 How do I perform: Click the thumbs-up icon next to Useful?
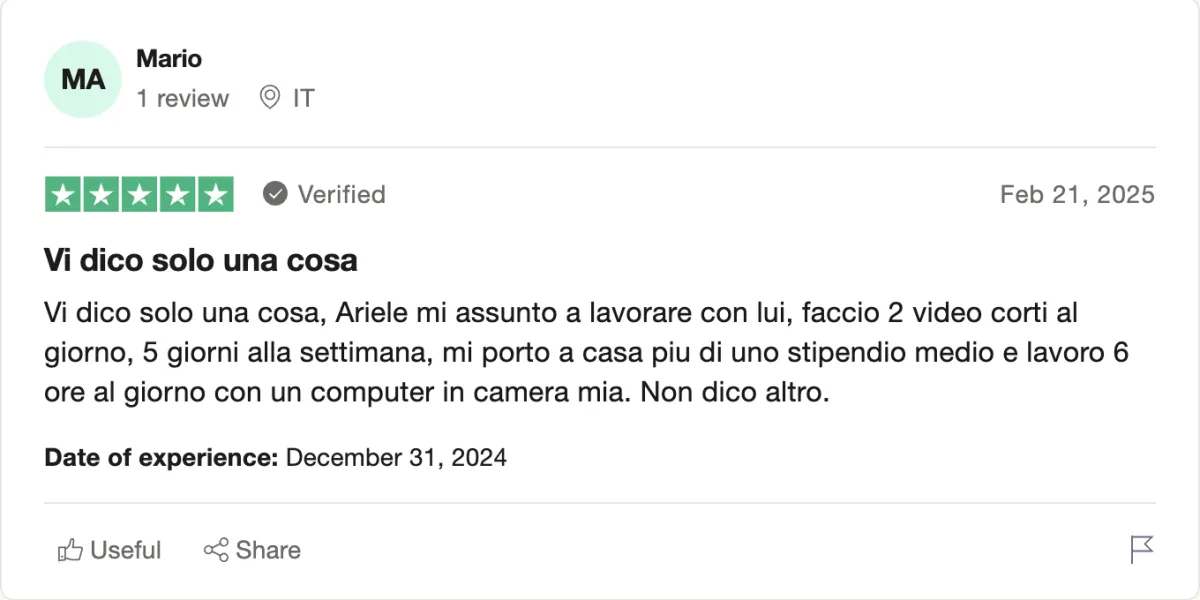click(x=70, y=550)
